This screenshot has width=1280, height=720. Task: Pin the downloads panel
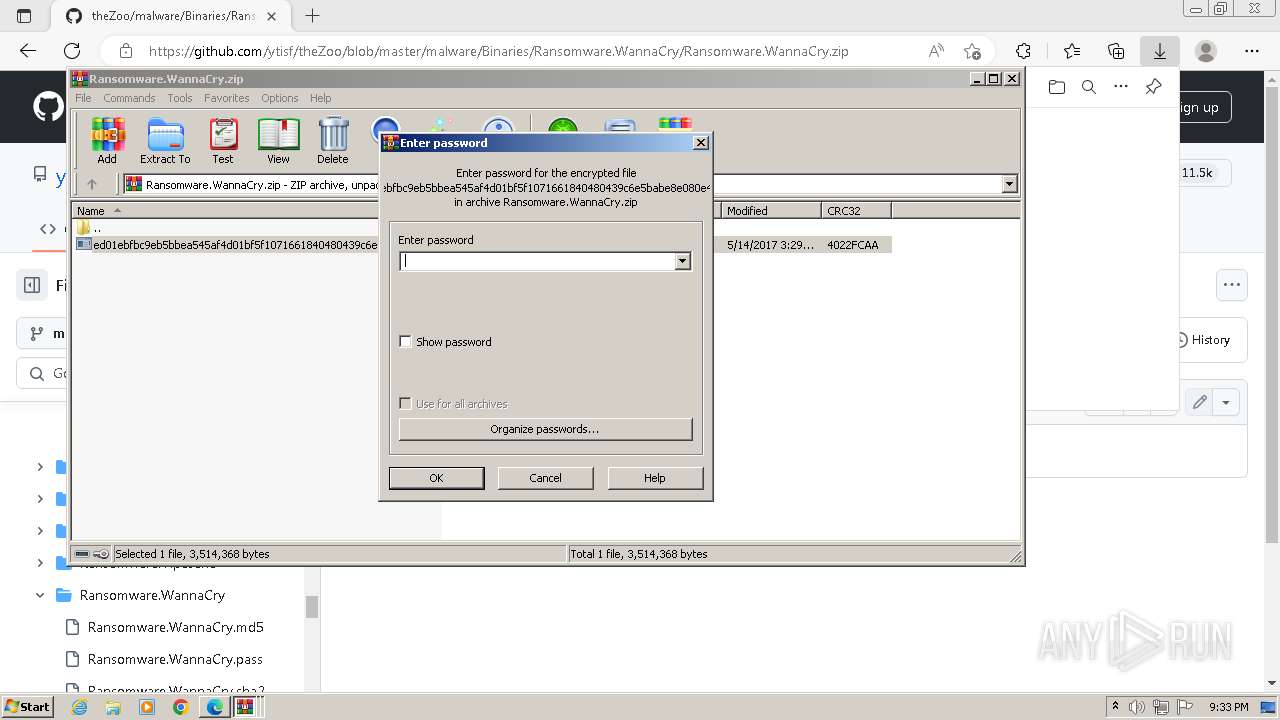point(1153,87)
